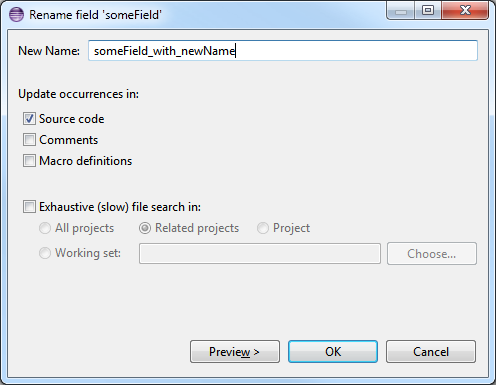
Task: Select the Related projects radio button
Action: (x=145, y=228)
